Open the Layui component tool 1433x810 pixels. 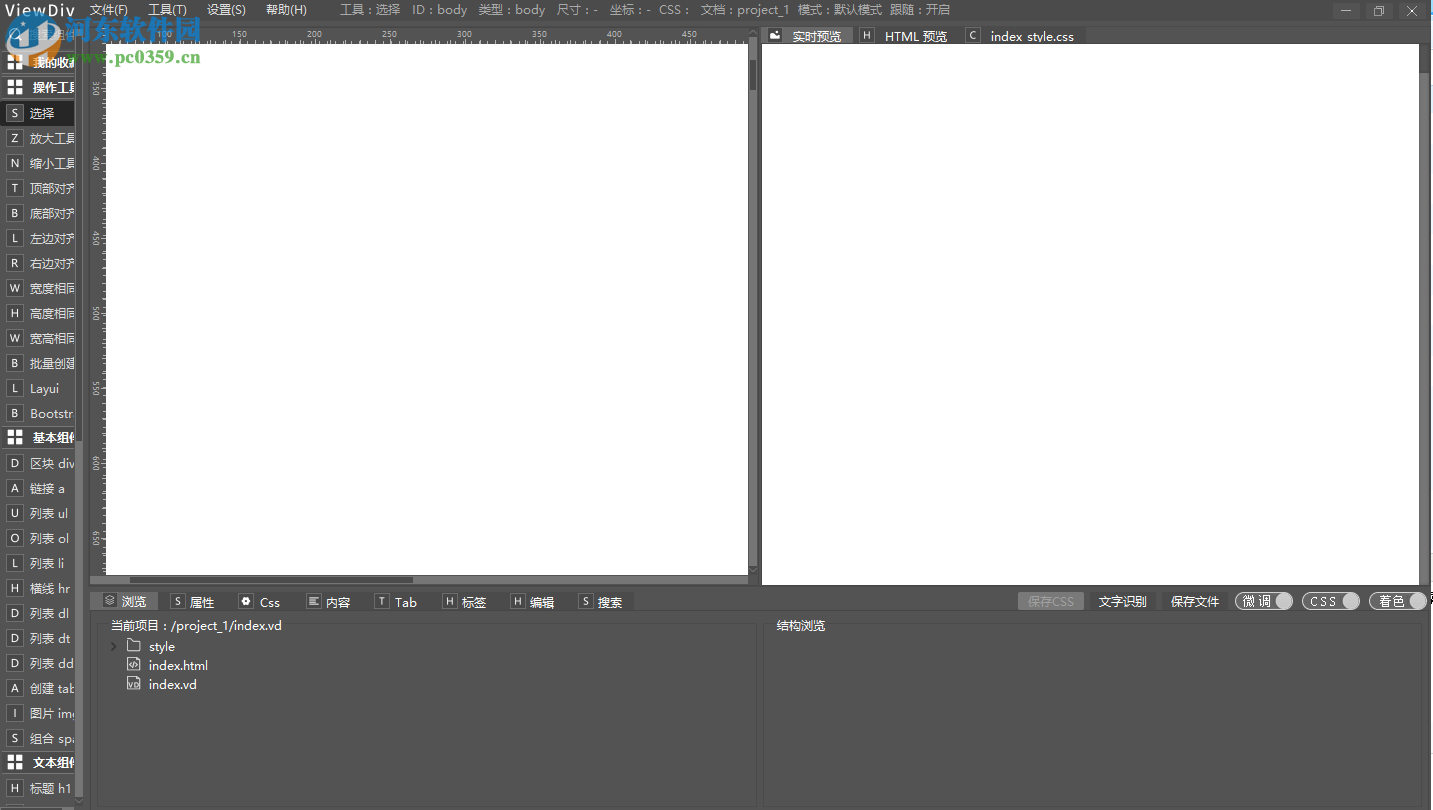coord(38,388)
